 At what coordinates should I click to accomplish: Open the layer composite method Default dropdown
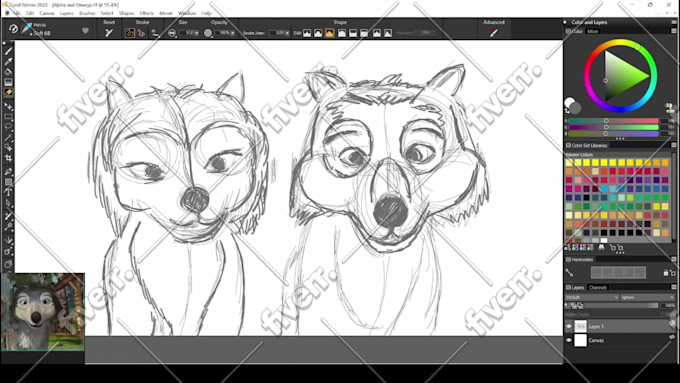pyautogui.click(x=592, y=297)
